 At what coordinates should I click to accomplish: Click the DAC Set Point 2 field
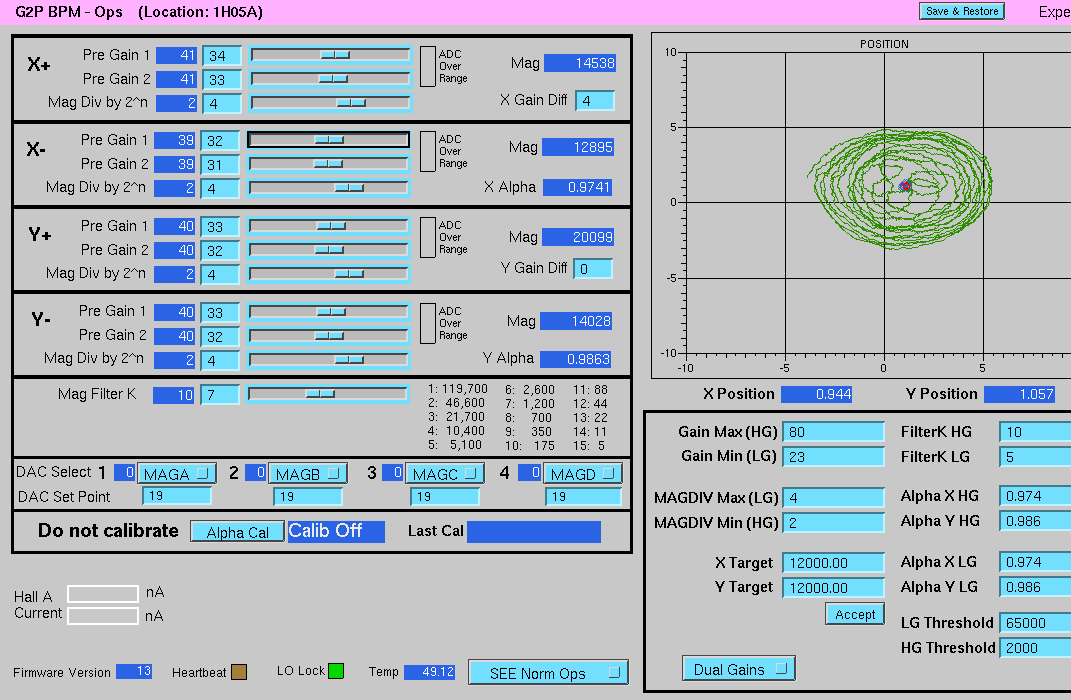coord(307,496)
